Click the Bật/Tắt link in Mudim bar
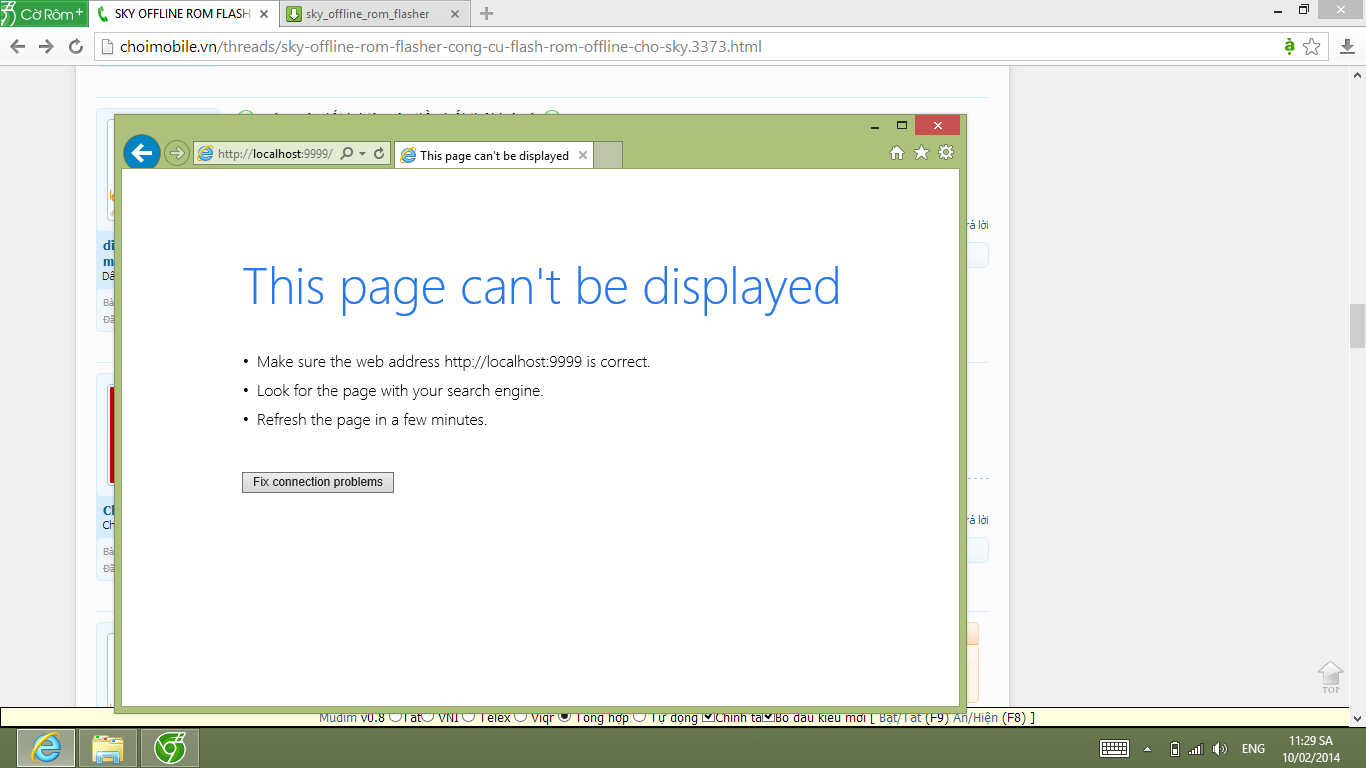Screen dimensions: 1366x768 [900, 717]
